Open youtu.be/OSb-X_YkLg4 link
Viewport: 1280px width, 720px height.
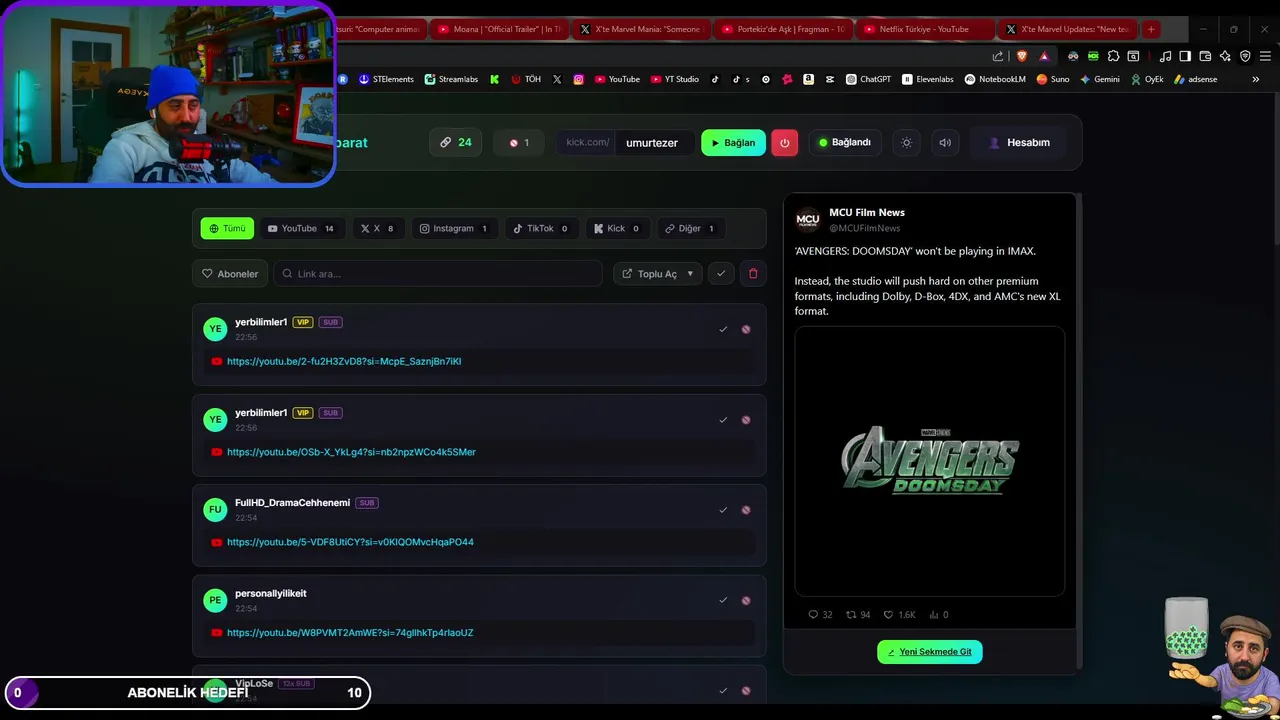351,452
